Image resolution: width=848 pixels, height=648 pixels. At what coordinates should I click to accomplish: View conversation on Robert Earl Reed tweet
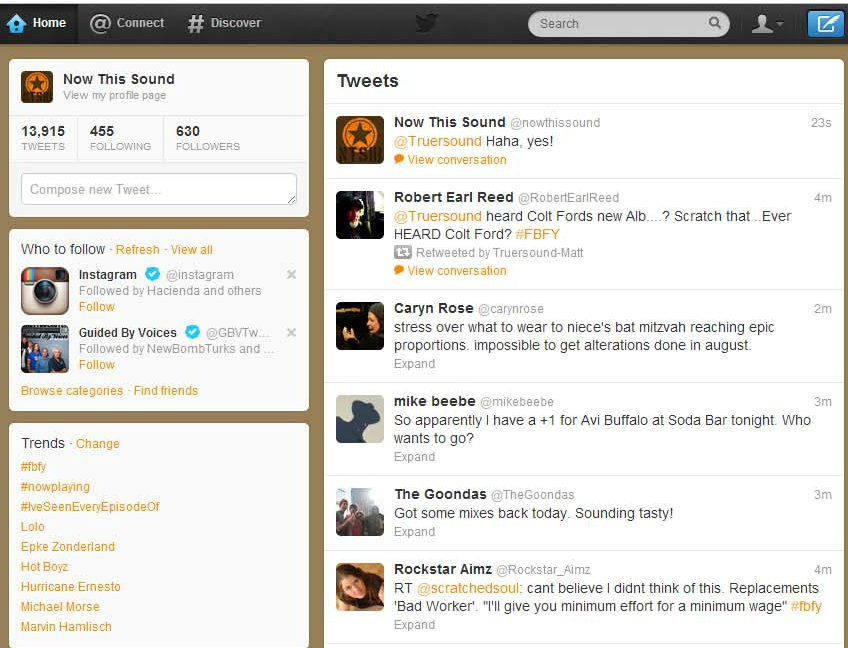pyautogui.click(x=457, y=271)
